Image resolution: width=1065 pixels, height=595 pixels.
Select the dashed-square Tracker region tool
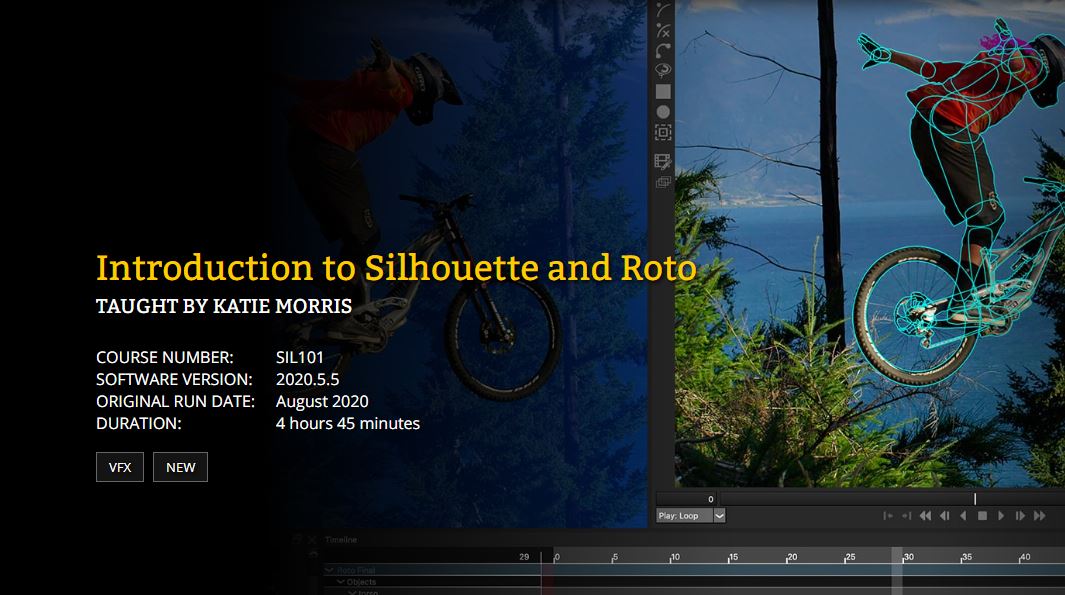(x=663, y=132)
